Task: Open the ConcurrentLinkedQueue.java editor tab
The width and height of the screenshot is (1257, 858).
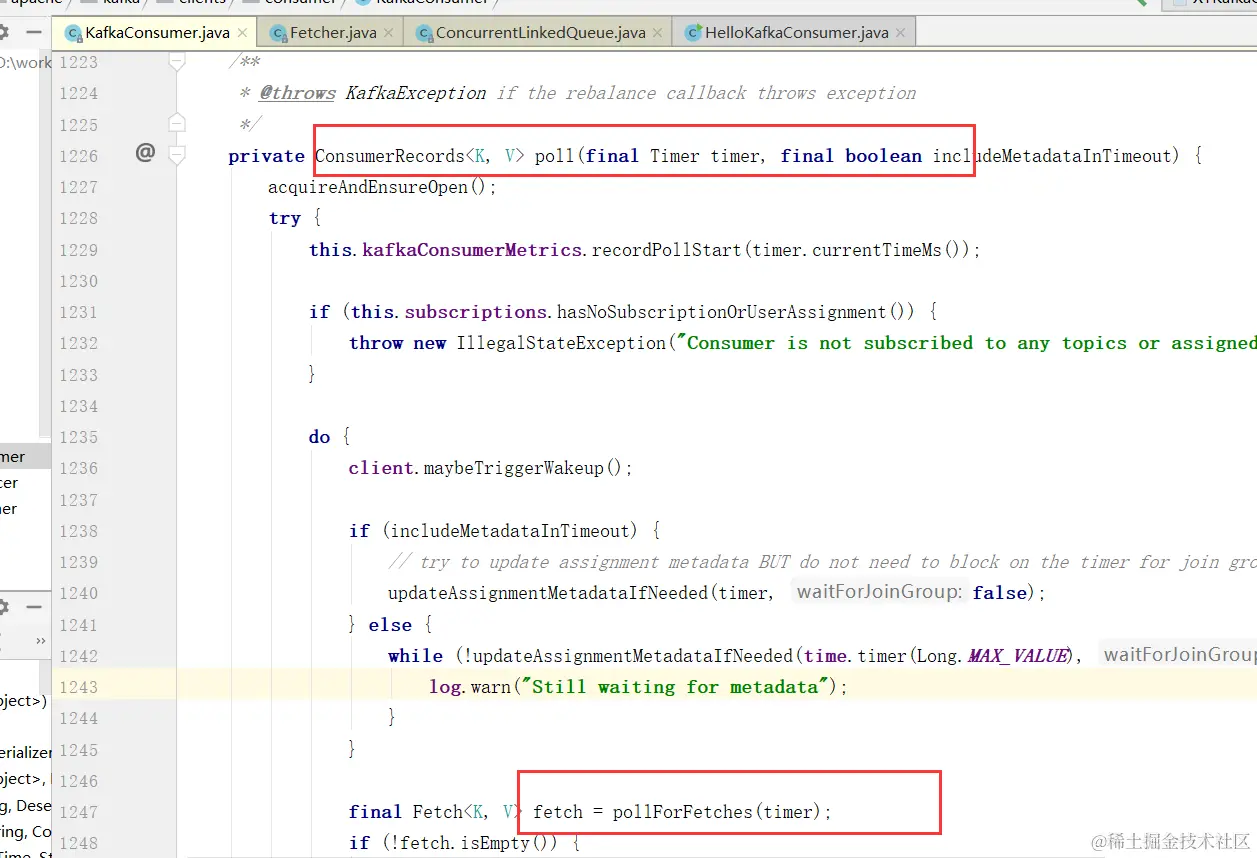Action: pos(540,33)
